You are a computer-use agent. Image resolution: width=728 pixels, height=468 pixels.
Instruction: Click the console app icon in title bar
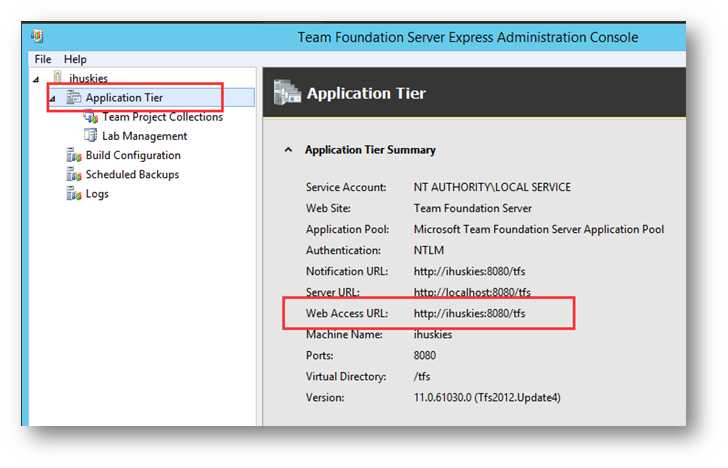[37, 36]
